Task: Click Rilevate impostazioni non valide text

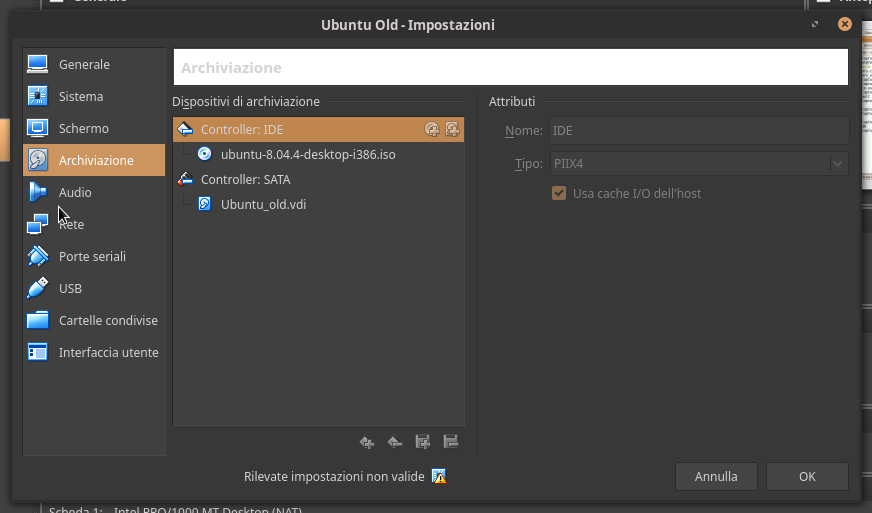Action: coord(334,477)
